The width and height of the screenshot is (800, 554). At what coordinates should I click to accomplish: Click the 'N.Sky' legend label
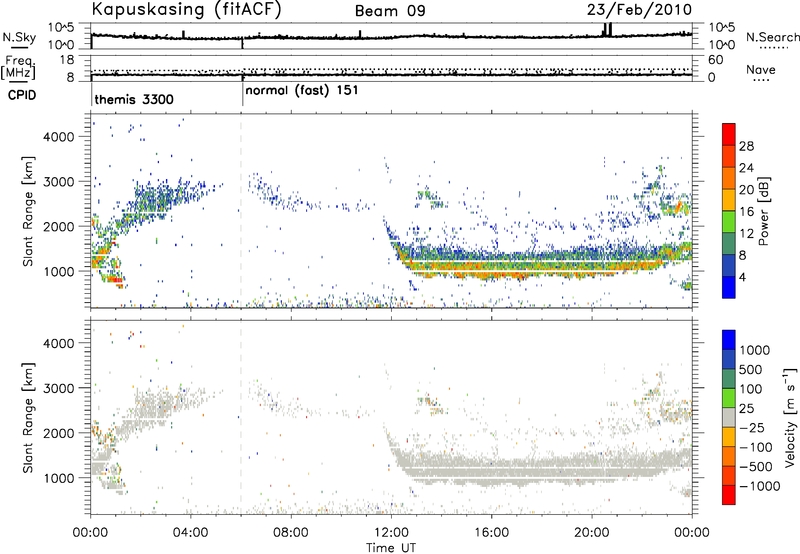pos(19,37)
